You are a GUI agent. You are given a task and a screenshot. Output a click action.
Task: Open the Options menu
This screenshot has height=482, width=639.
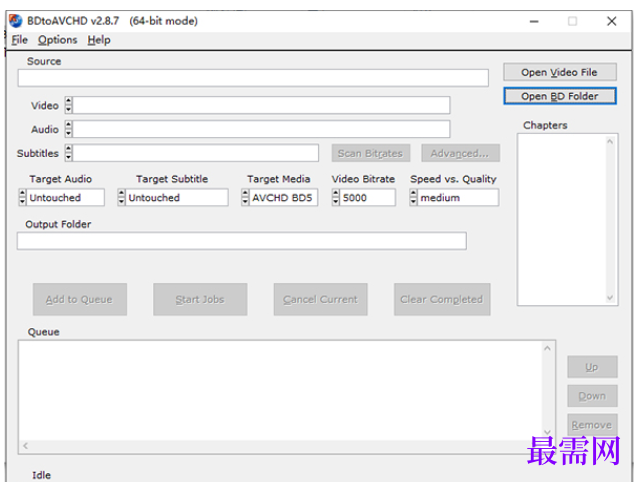[57, 40]
